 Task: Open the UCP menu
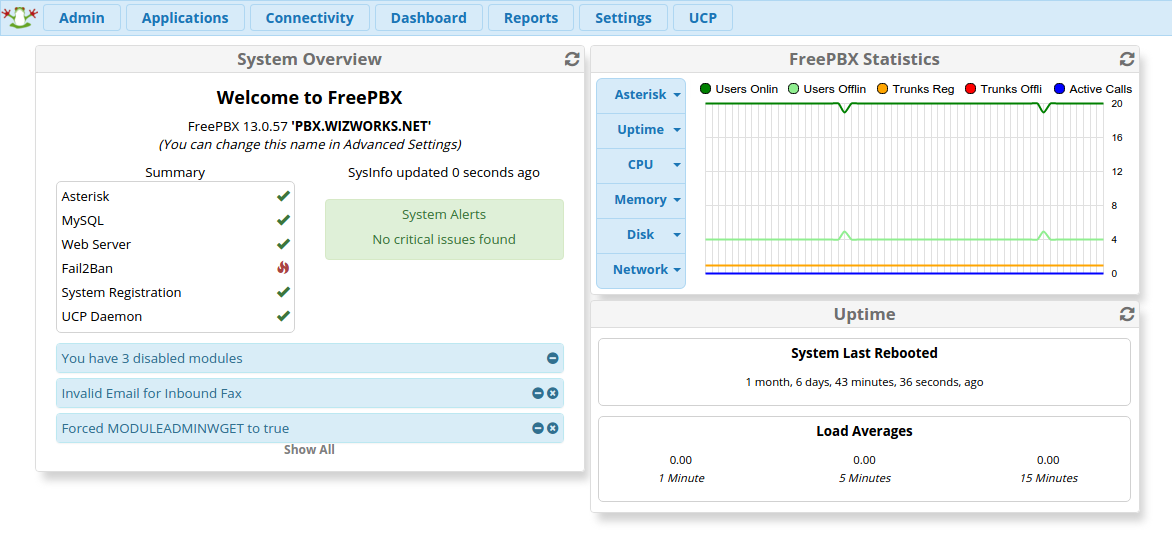coord(703,18)
